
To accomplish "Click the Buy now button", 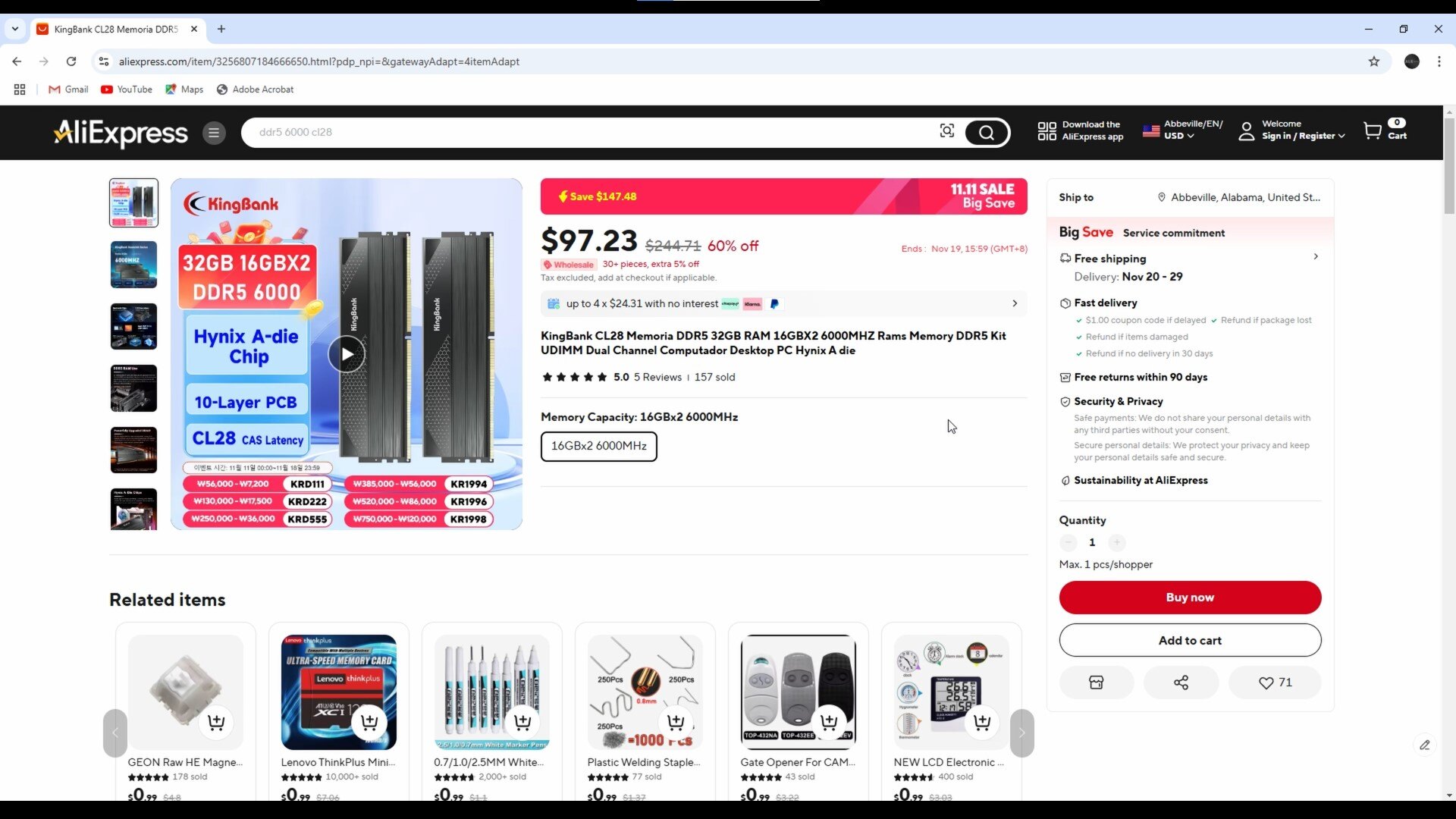I will pos(1190,598).
